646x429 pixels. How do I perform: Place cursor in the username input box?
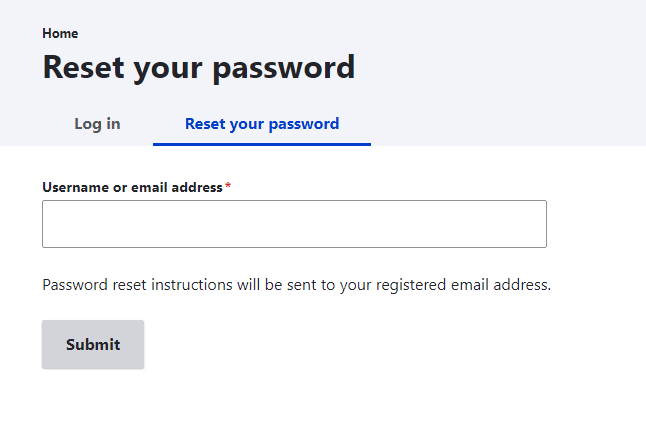point(294,224)
